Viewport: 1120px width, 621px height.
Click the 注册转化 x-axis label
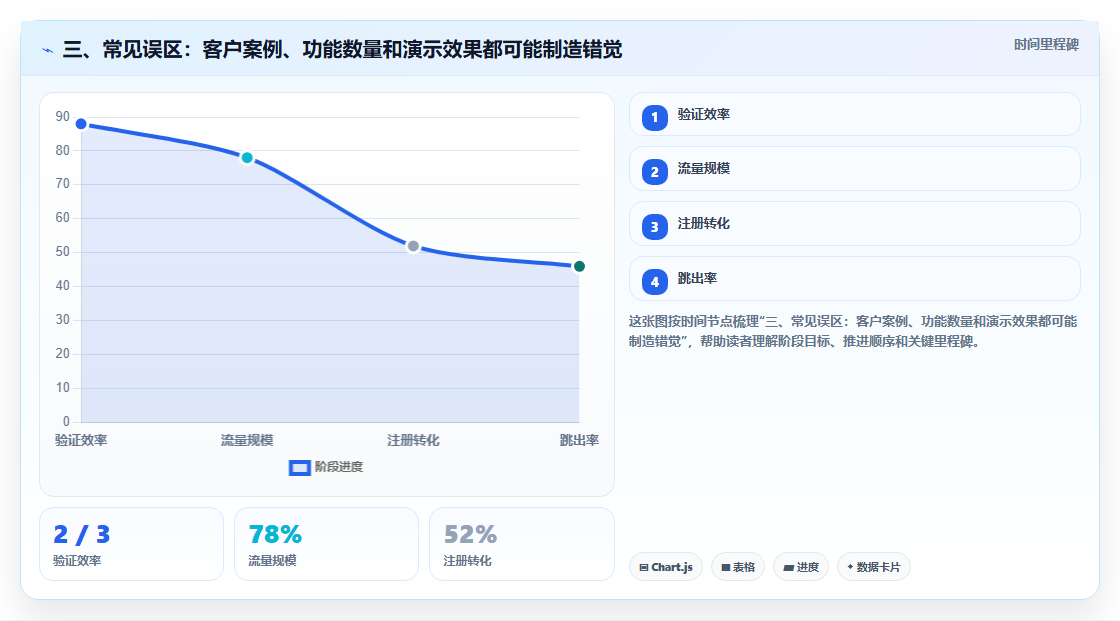tap(413, 441)
